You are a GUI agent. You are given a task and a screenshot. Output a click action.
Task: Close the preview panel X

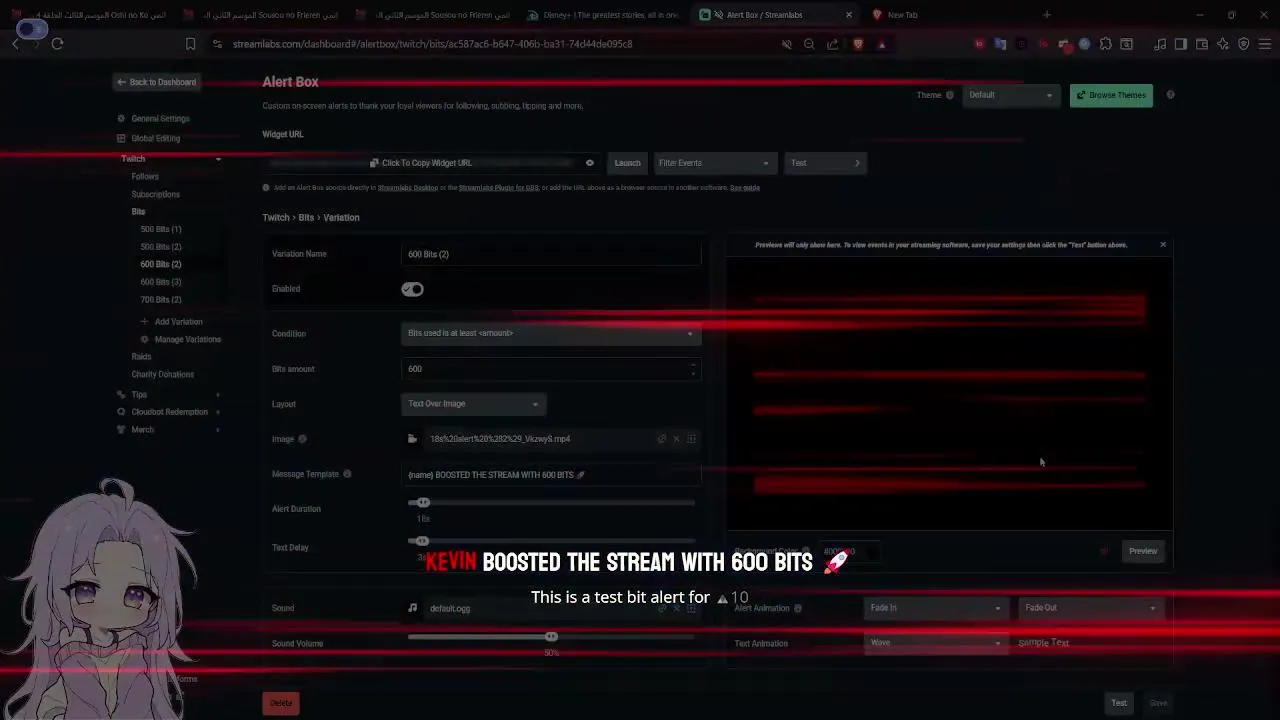(1163, 245)
